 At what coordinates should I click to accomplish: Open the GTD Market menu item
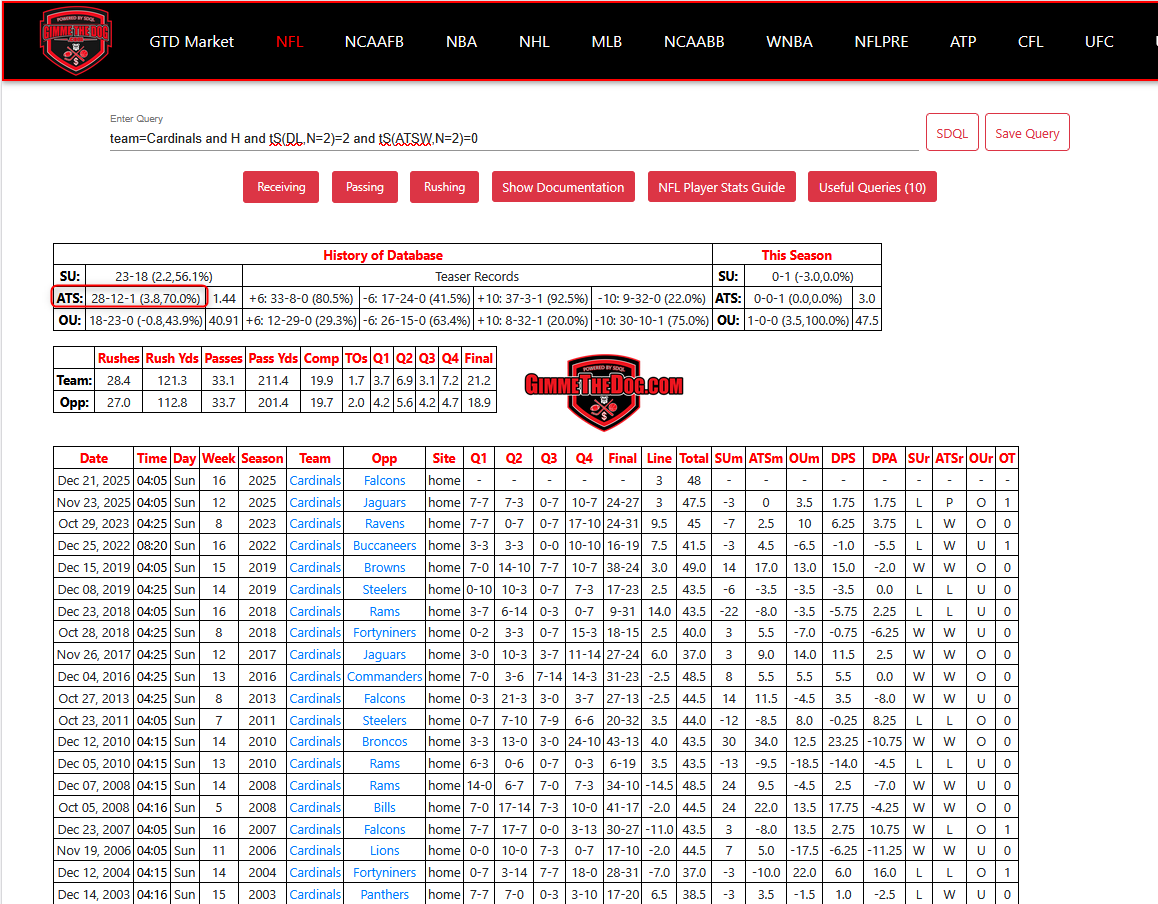191,41
